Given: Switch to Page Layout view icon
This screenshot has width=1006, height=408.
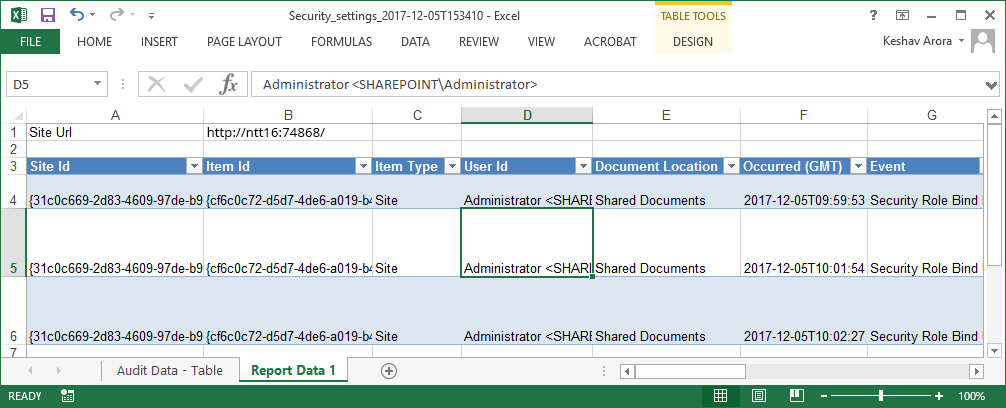Looking at the screenshot, I should tap(758, 396).
